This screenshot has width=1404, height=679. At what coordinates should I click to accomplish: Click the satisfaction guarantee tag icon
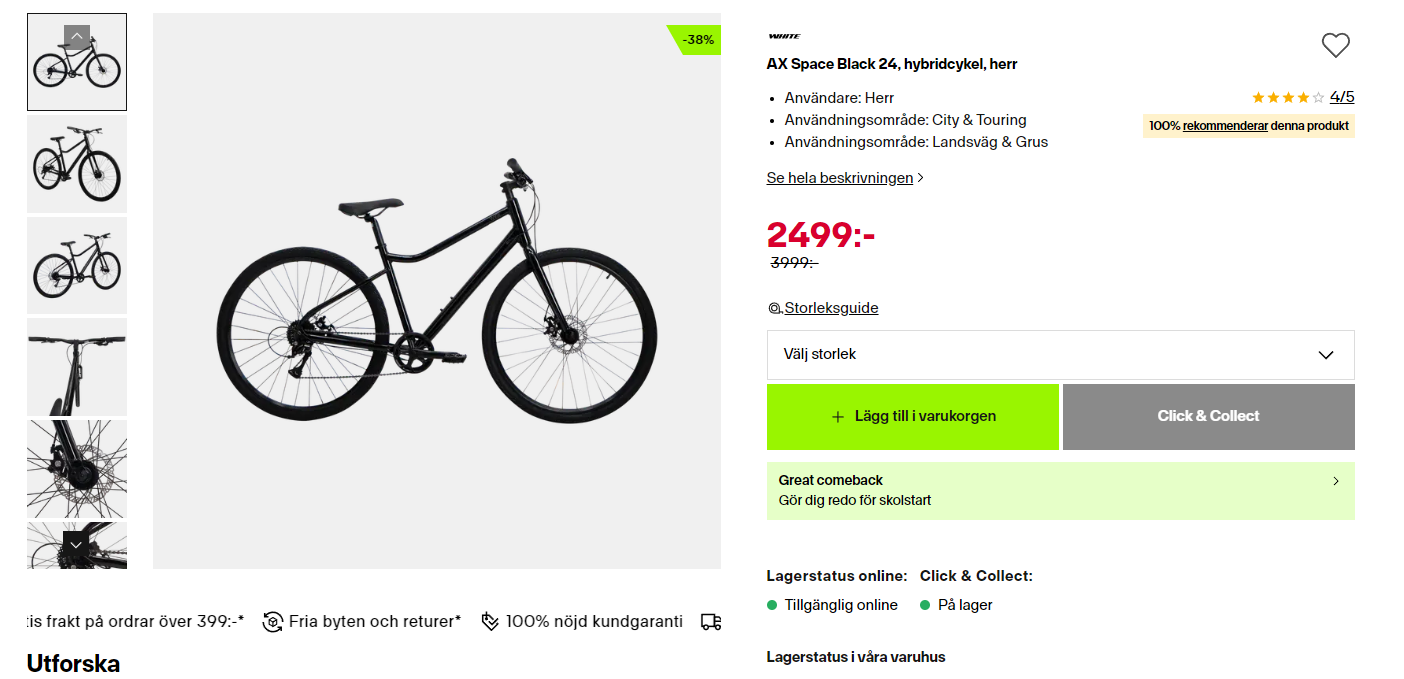490,622
